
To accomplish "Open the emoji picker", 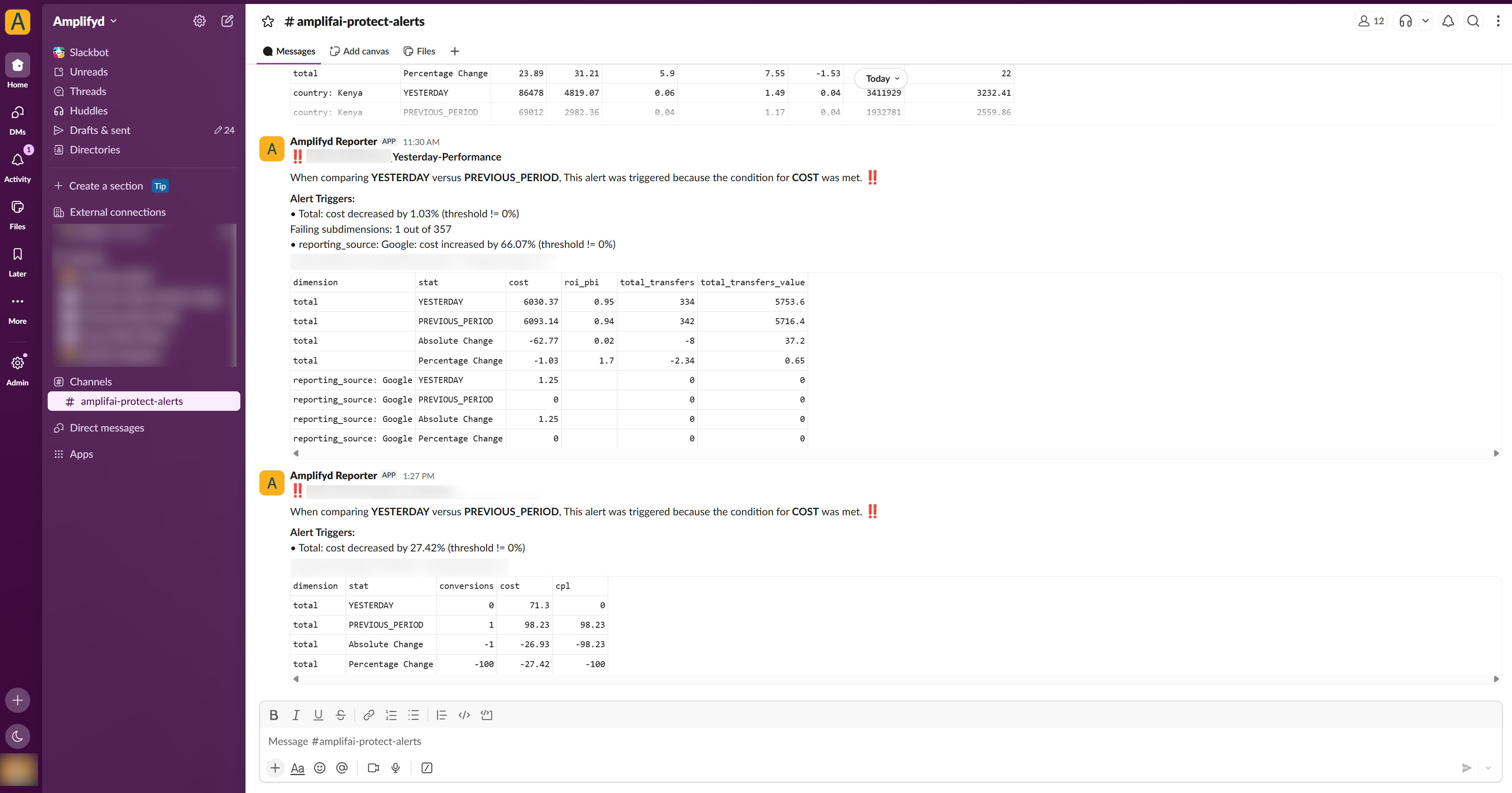I will coord(320,768).
